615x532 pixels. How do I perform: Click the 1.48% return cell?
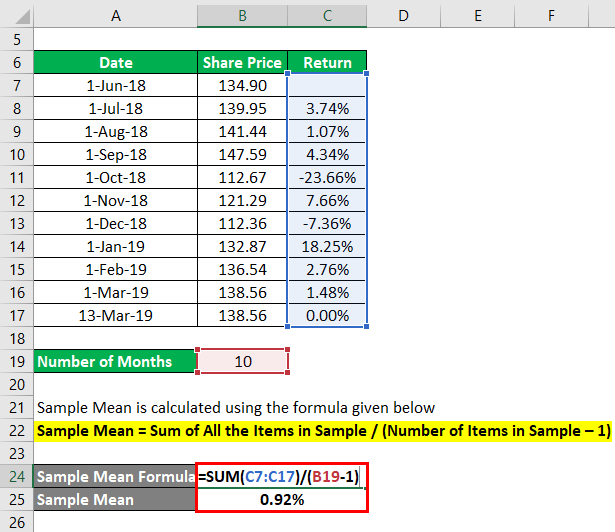[328, 292]
